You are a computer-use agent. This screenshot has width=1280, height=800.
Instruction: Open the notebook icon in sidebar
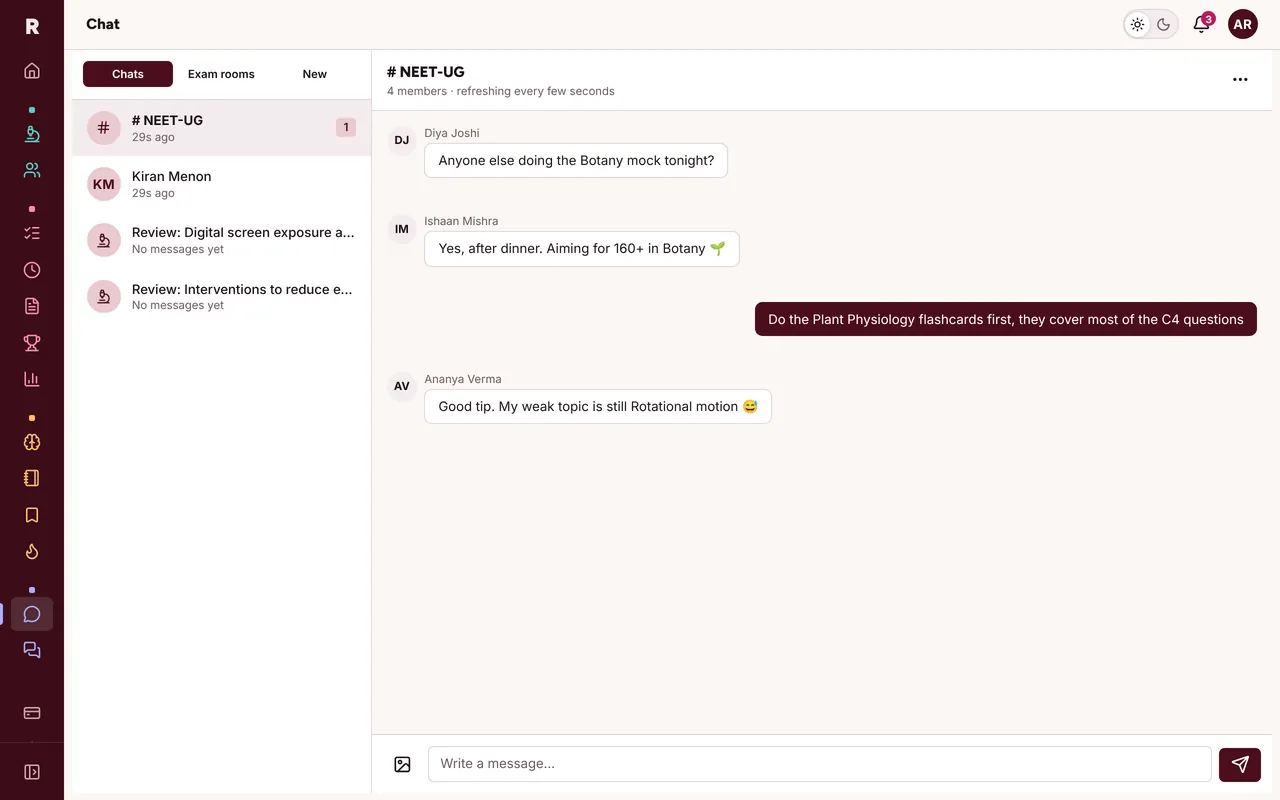32,478
